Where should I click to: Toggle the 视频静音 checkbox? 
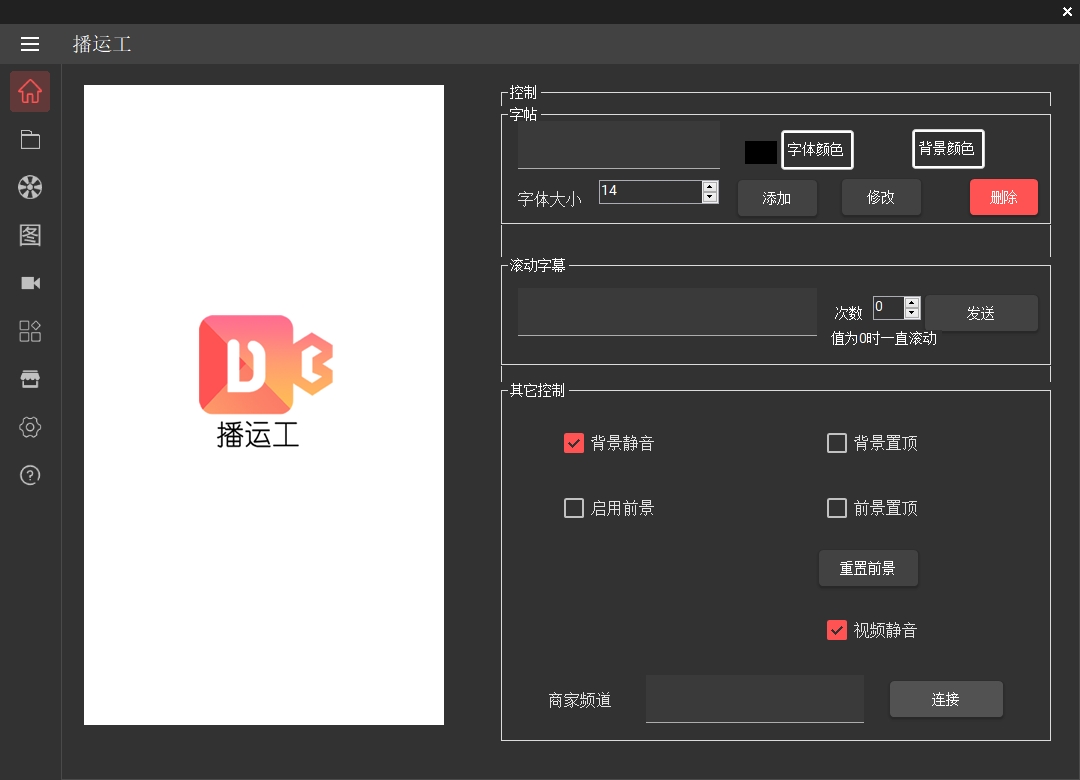click(837, 630)
